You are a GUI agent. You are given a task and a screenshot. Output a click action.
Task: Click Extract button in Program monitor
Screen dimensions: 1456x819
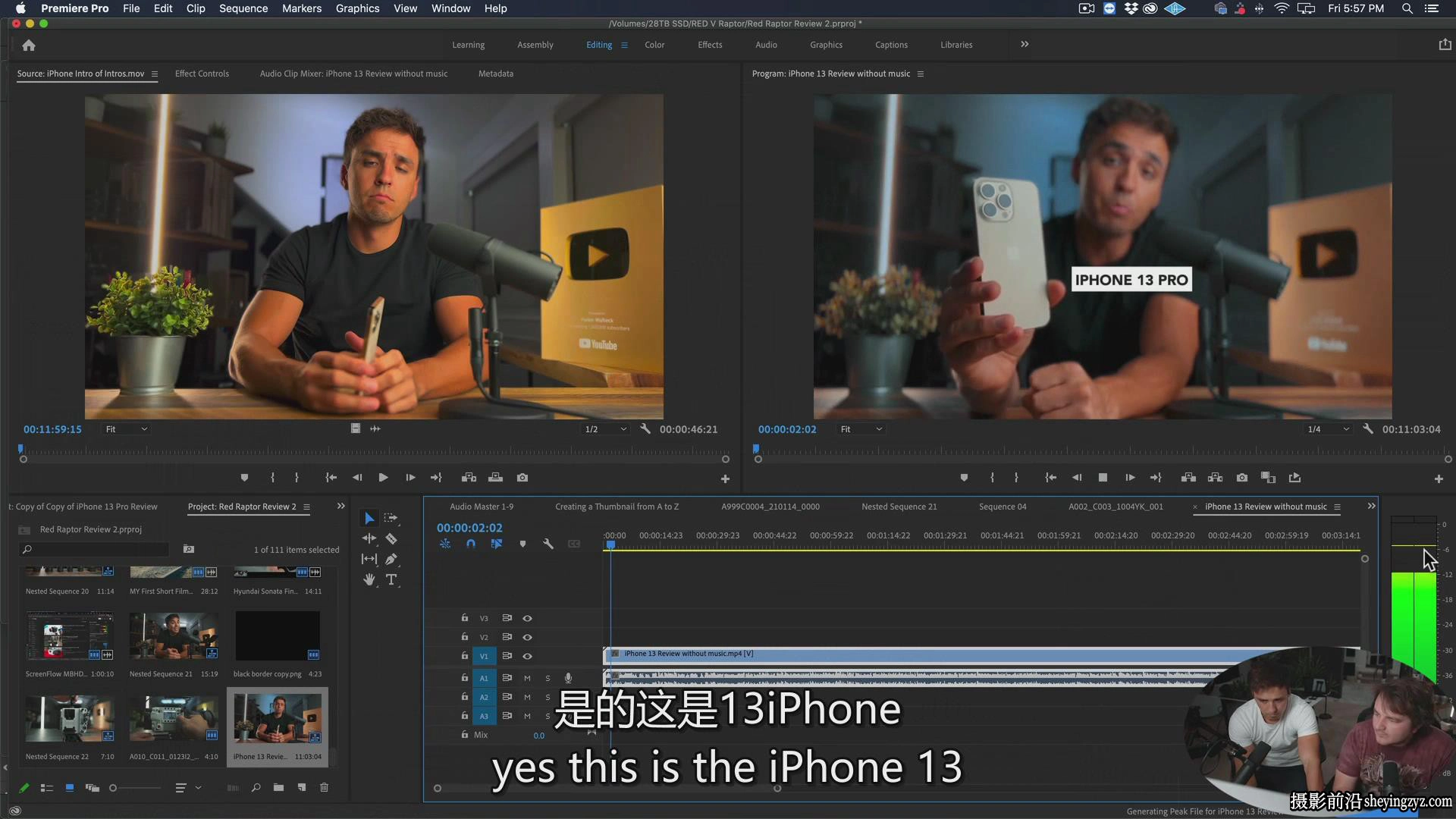[1216, 478]
